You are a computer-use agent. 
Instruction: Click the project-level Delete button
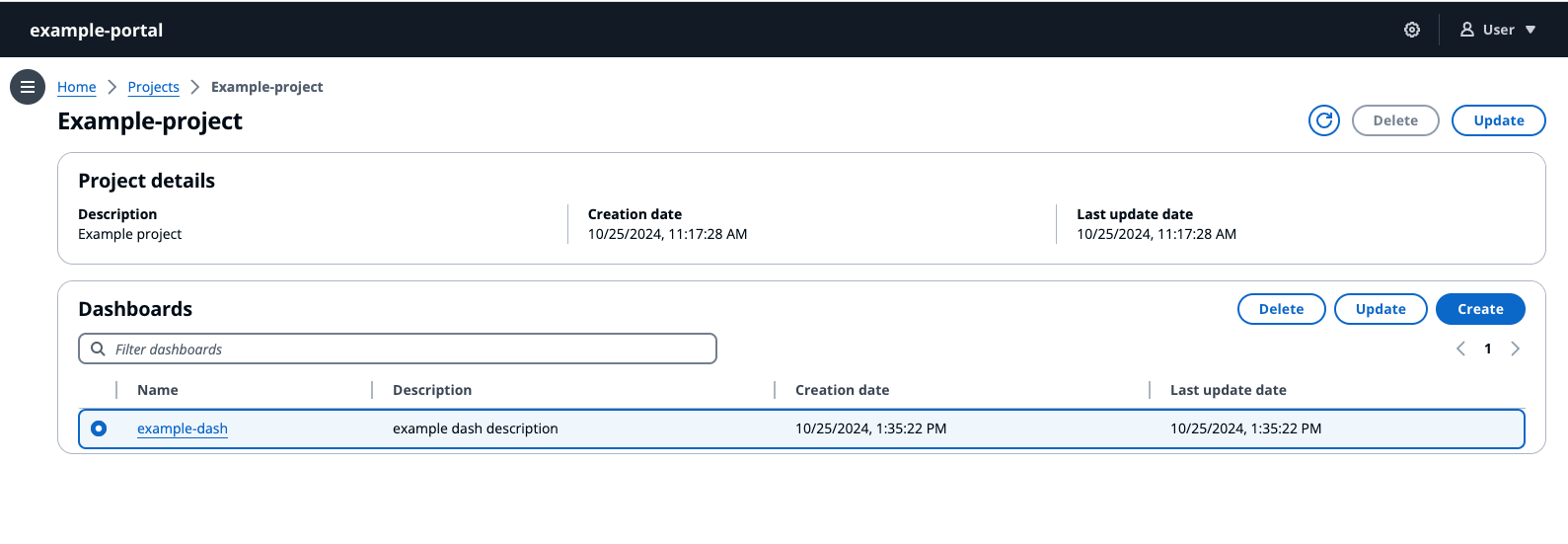coord(1394,120)
